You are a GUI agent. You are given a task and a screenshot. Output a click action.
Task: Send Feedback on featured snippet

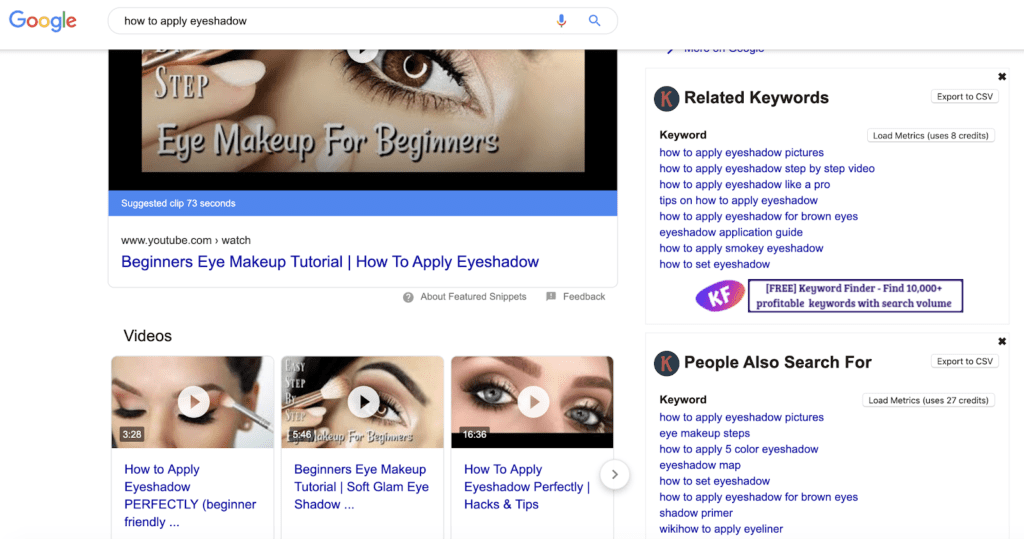584,297
